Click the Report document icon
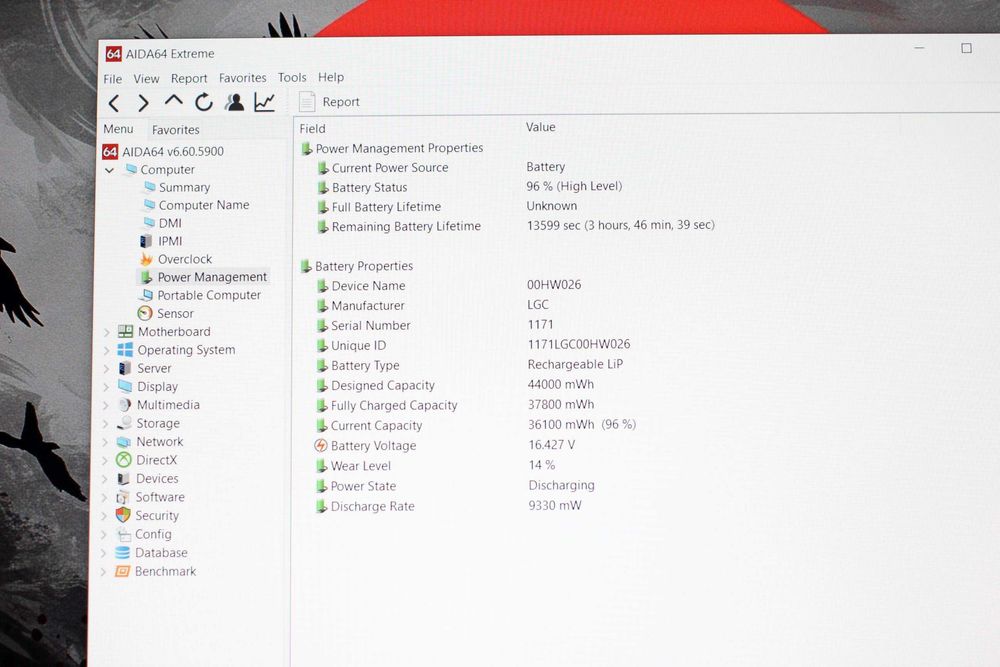Image resolution: width=1000 pixels, height=667 pixels. pyautogui.click(x=307, y=102)
